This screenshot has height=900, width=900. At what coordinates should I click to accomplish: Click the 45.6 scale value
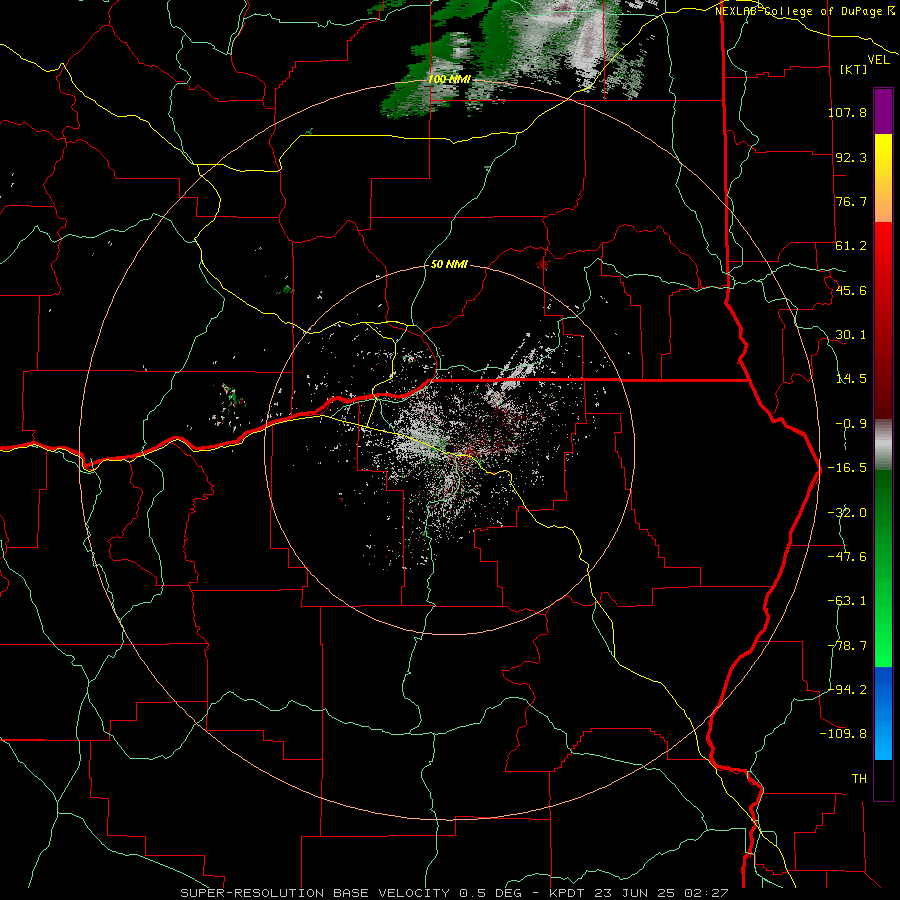[851, 290]
